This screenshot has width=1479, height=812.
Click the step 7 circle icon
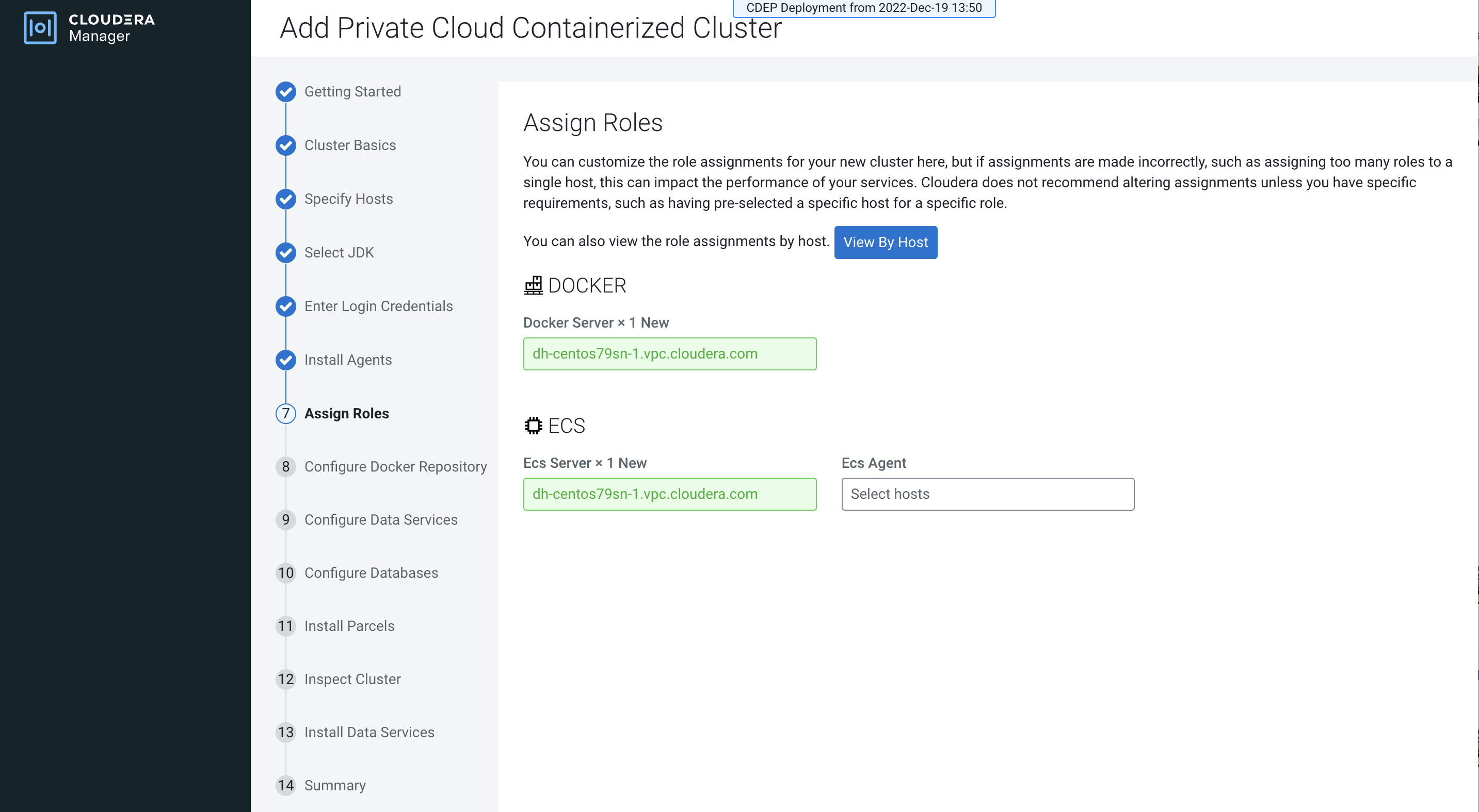285,413
